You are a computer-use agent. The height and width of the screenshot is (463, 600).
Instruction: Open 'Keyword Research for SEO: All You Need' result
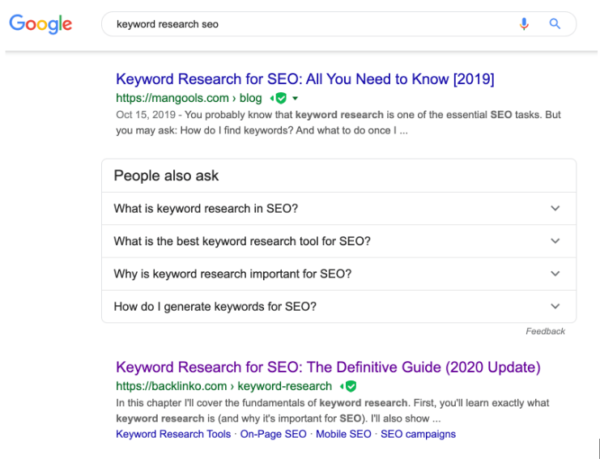tap(305, 79)
